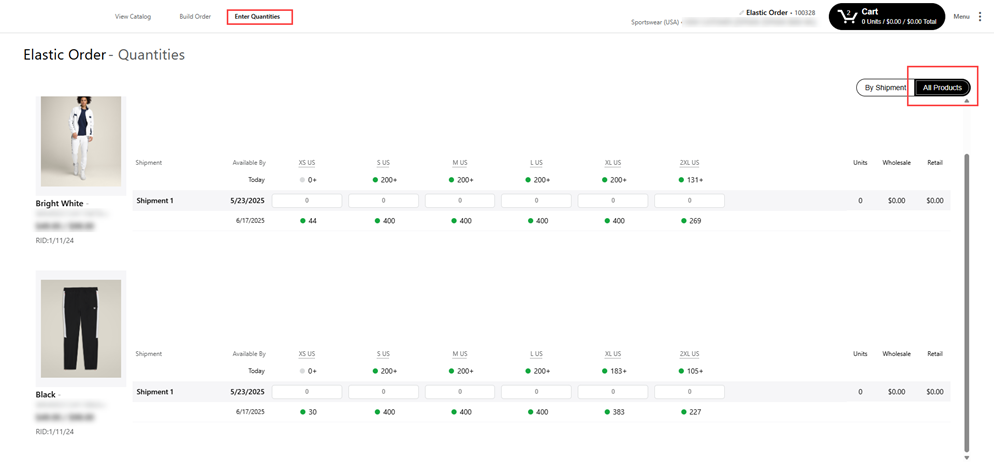This screenshot has width=994, height=472.
Task: Click the Menu three-dots icon
Action: (980, 17)
